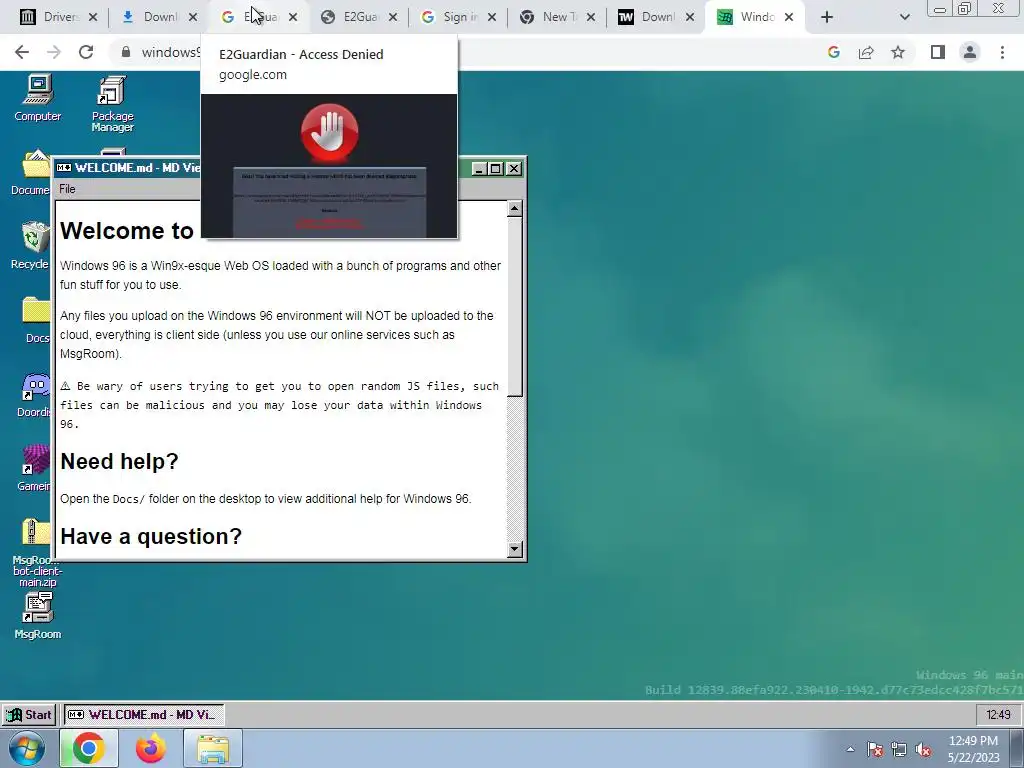Close the active Windows 96 tab
Viewport: 1024px width, 768px height.
point(789,17)
